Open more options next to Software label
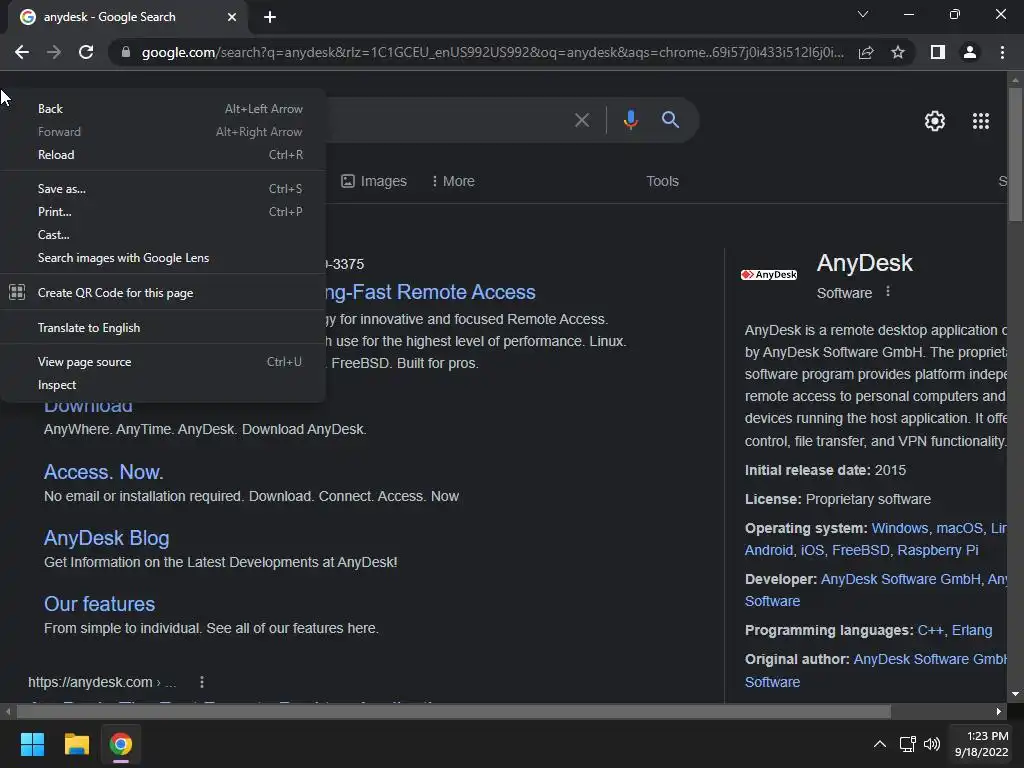The height and width of the screenshot is (768, 1024). pyautogui.click(x=888, y=291)
